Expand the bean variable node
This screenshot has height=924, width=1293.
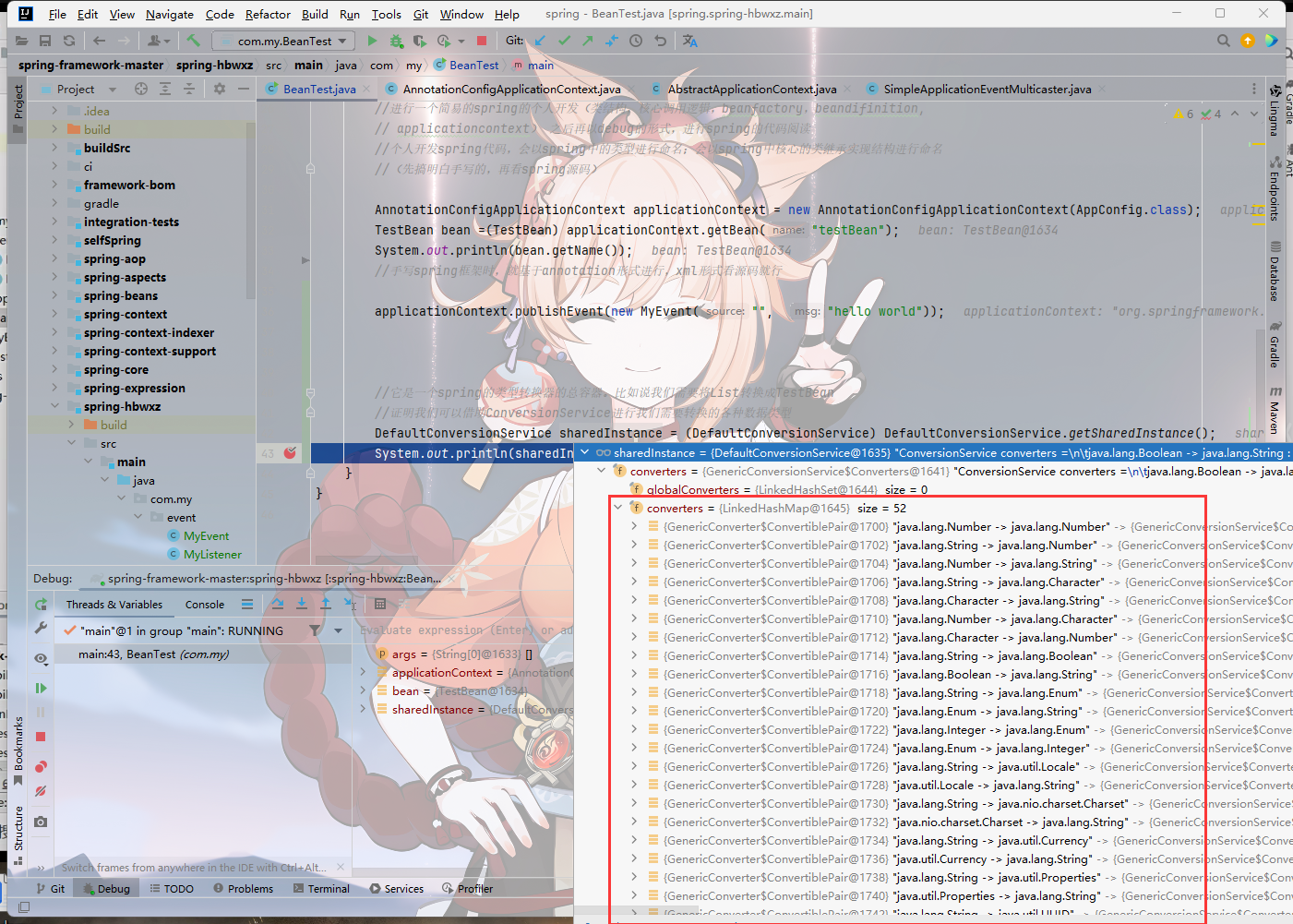click(364, 690)
